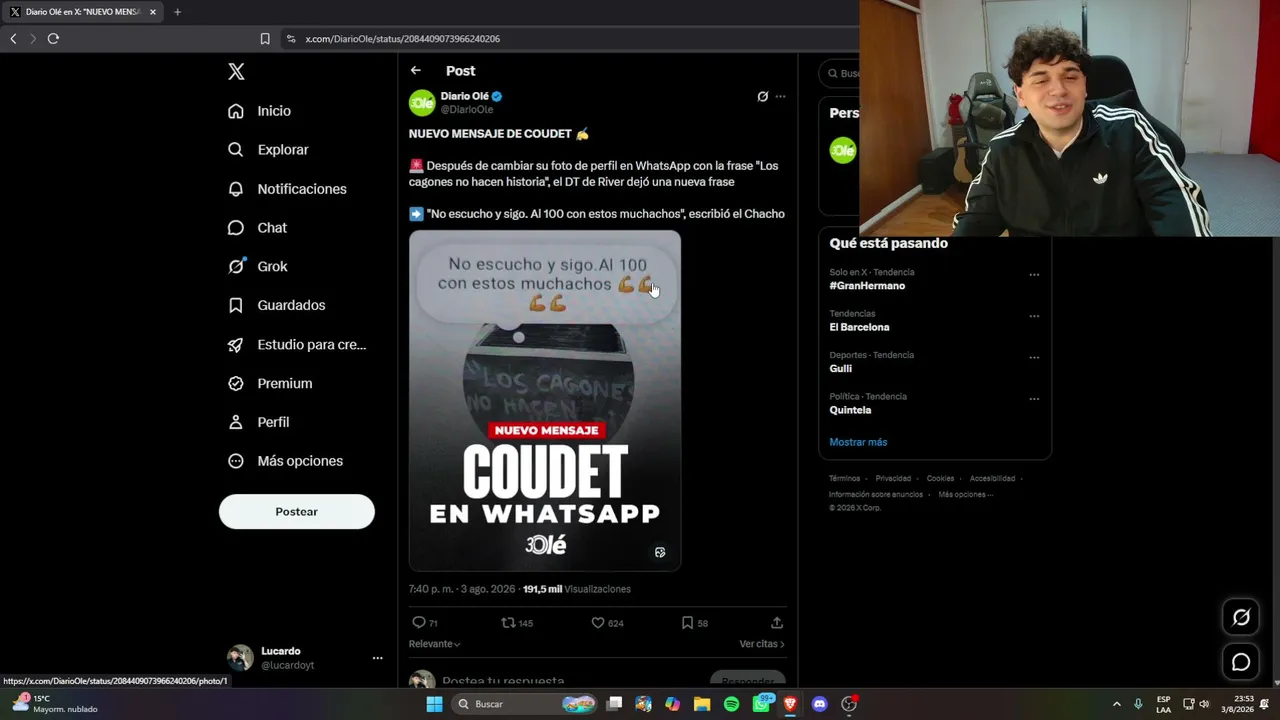Open the Cookies footer link

tap(940, 478)
